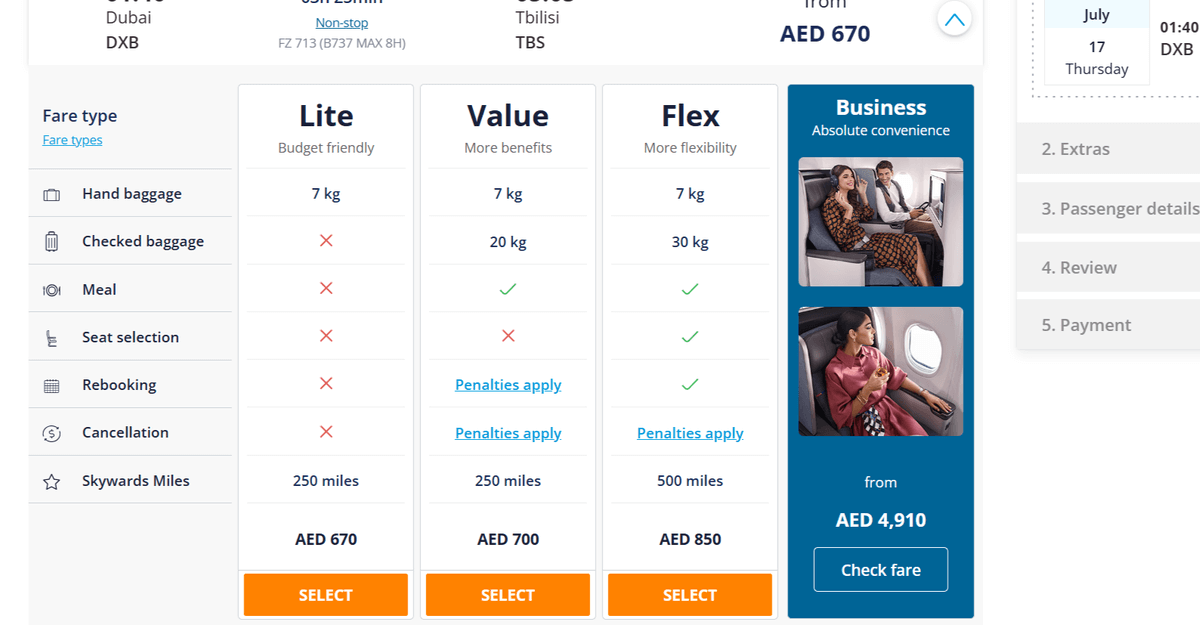1200x625 pixels.
Task: Open Value rebooking Penalties apply link
Action: click(508, 385)
